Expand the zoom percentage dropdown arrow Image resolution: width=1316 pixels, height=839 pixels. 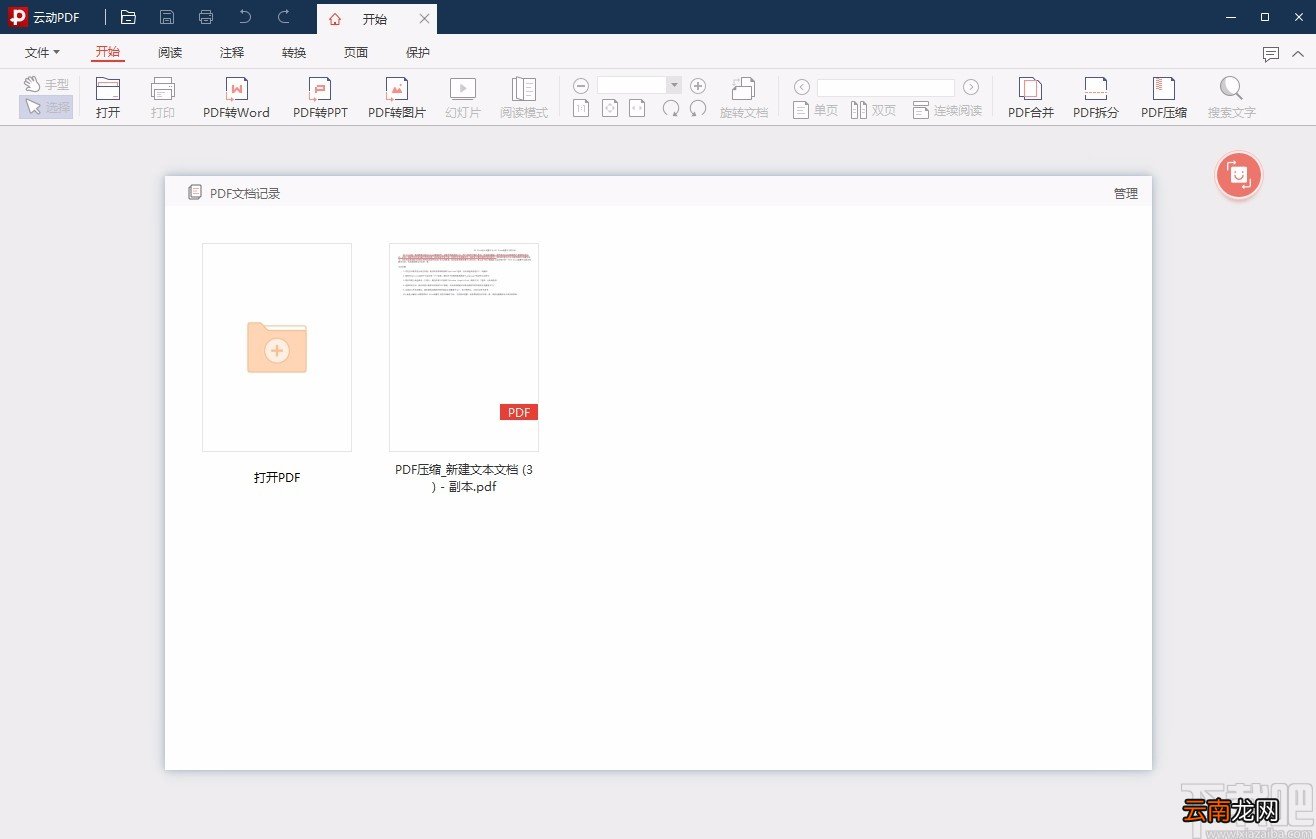point(674,86)
